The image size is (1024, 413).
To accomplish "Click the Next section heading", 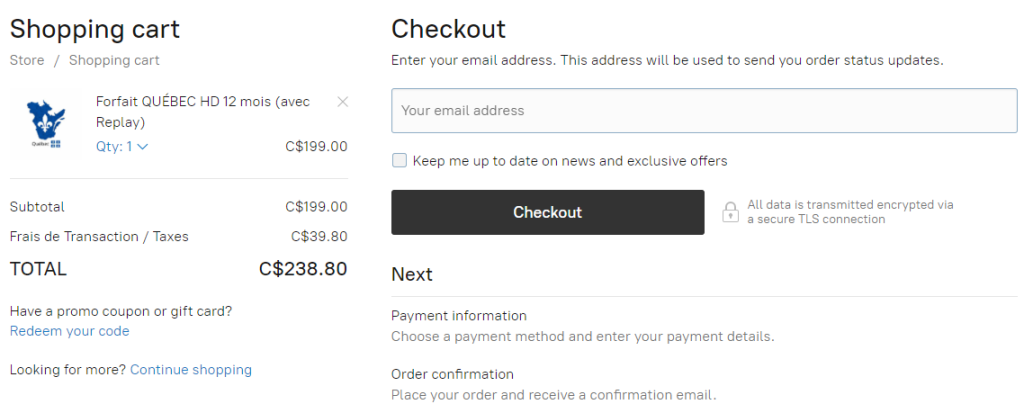I will tap(412, 274).
